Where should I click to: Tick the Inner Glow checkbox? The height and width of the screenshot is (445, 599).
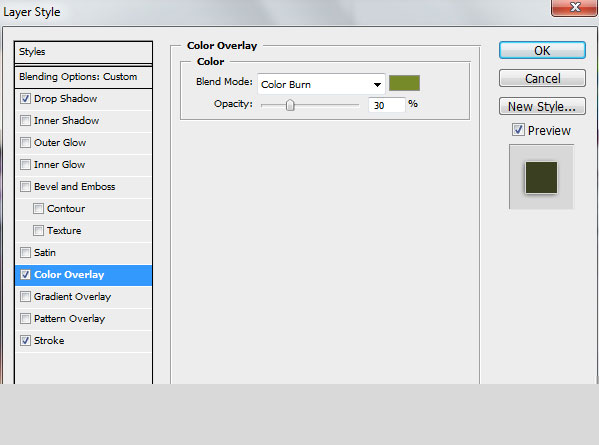click(25, 165)
